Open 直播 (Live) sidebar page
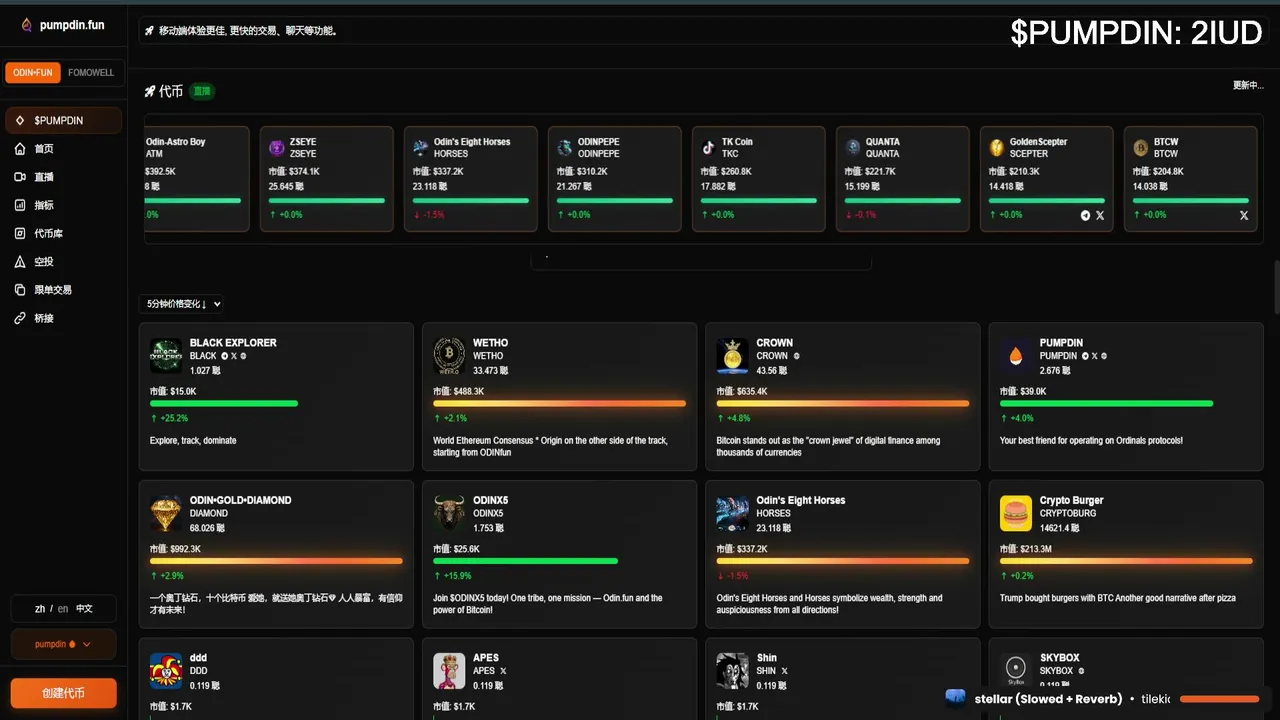This screenshot has height=720, width=1280. pyautogui.click(x=63, y=177)
